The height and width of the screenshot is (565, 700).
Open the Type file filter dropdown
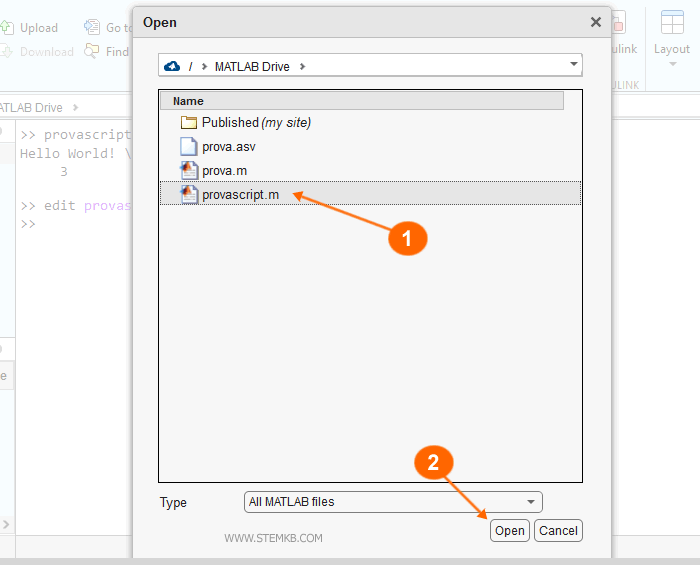pyautogui.click(x=393, y=502)
